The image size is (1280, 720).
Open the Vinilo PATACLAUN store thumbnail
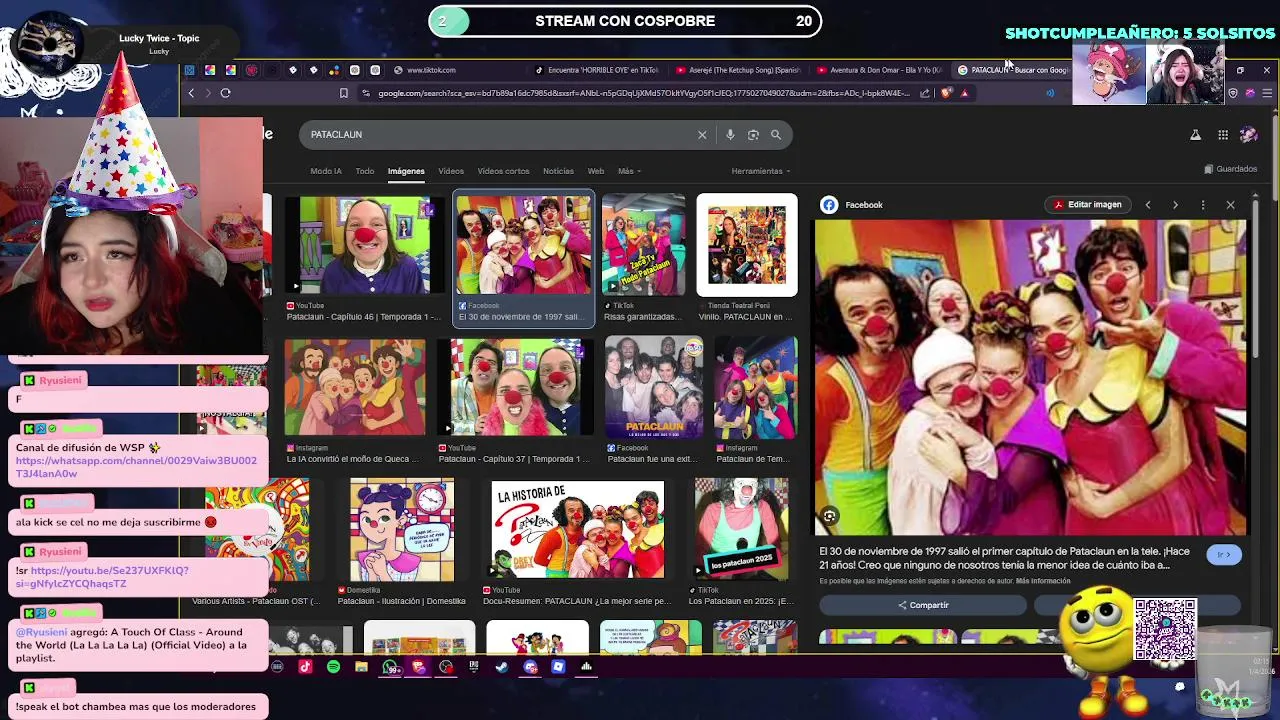(x=747, y=246)
